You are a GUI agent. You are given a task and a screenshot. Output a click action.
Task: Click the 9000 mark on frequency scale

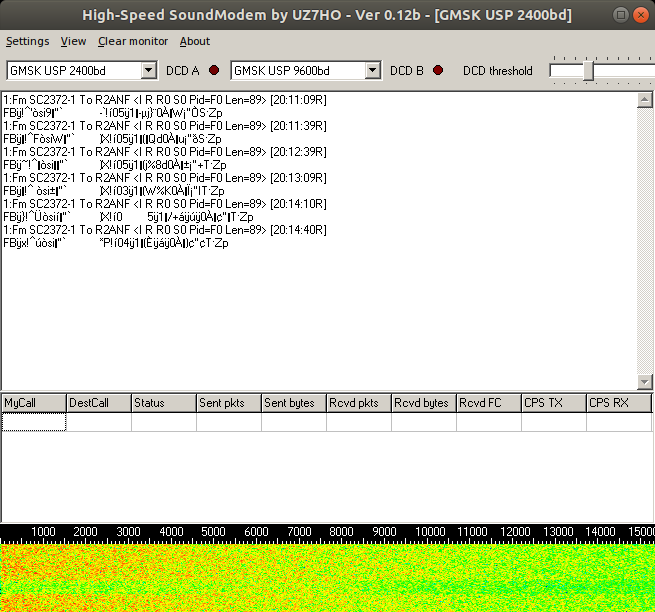click(384, 532)
